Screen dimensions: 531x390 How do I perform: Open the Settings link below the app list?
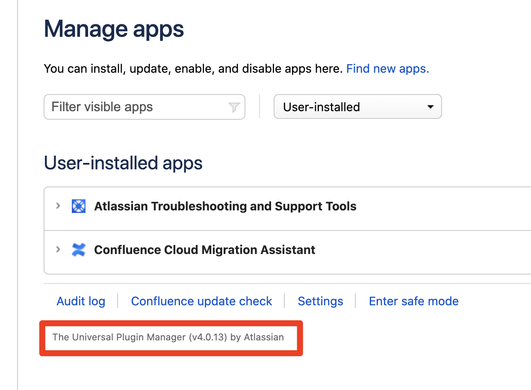(x=320, y=301)
